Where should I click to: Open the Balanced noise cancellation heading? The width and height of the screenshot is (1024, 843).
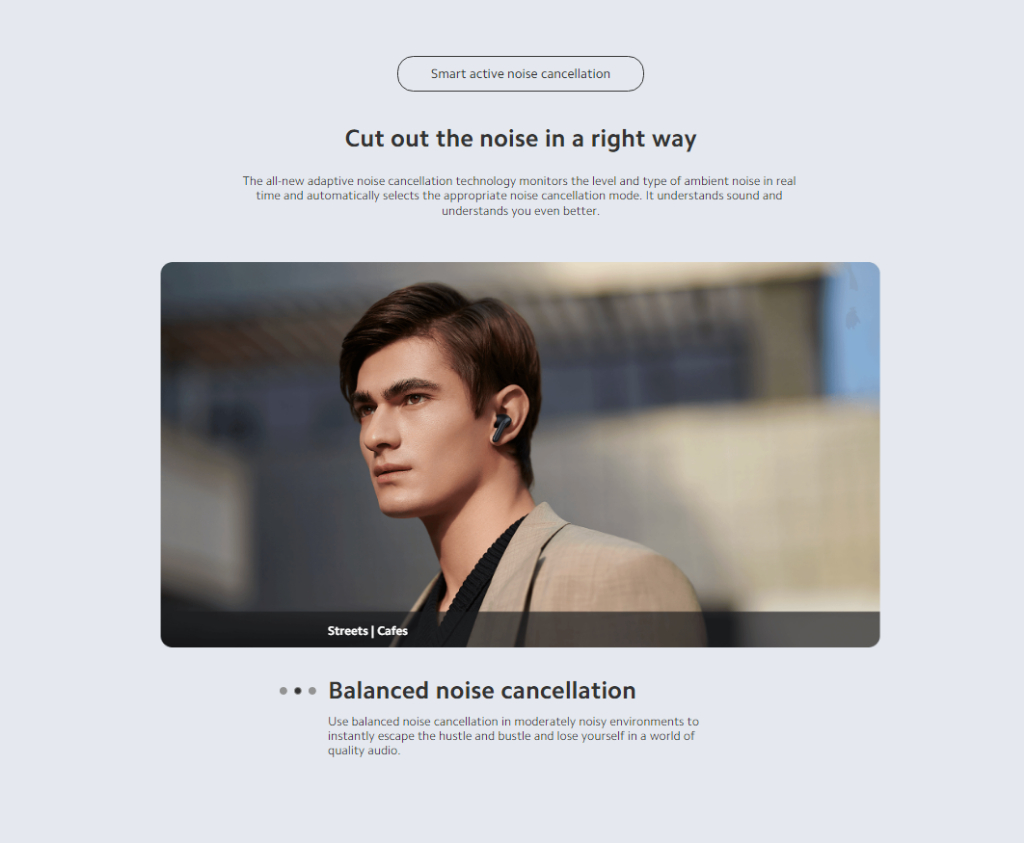pos(482,691)
